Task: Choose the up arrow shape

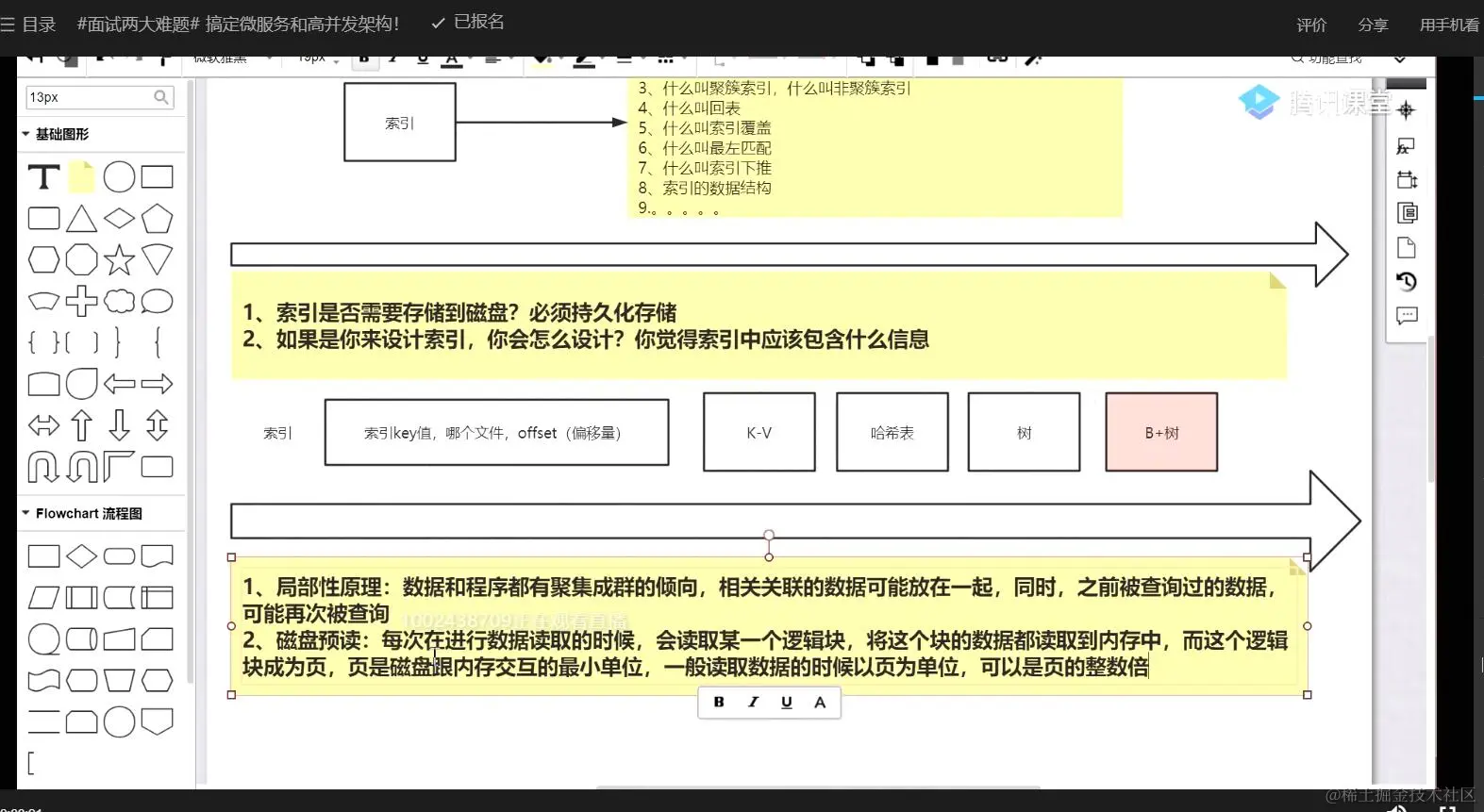Action: click(81, 425)
